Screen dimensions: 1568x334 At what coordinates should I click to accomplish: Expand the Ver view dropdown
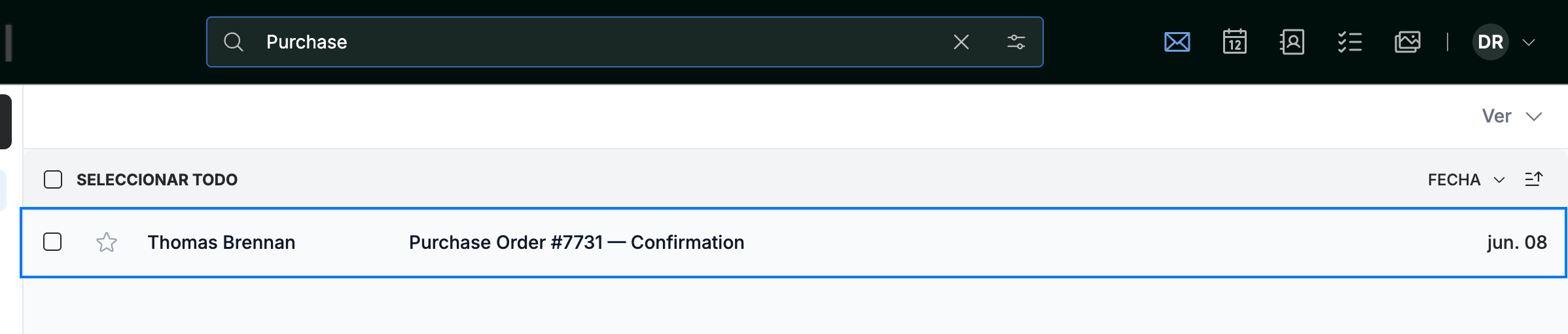click(x=1512, y=117)
